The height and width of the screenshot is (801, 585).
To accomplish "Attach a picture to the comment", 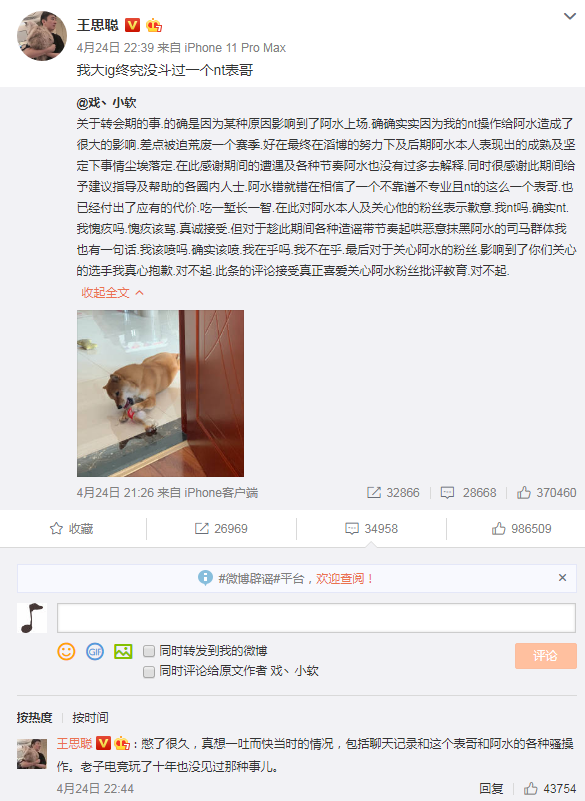I will (123, 651).
